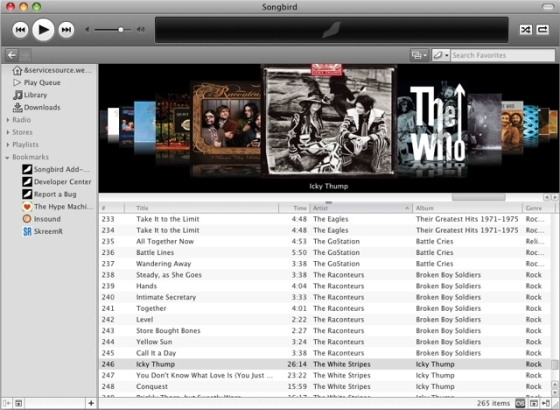Toggle repeat mode

point(542,30)
